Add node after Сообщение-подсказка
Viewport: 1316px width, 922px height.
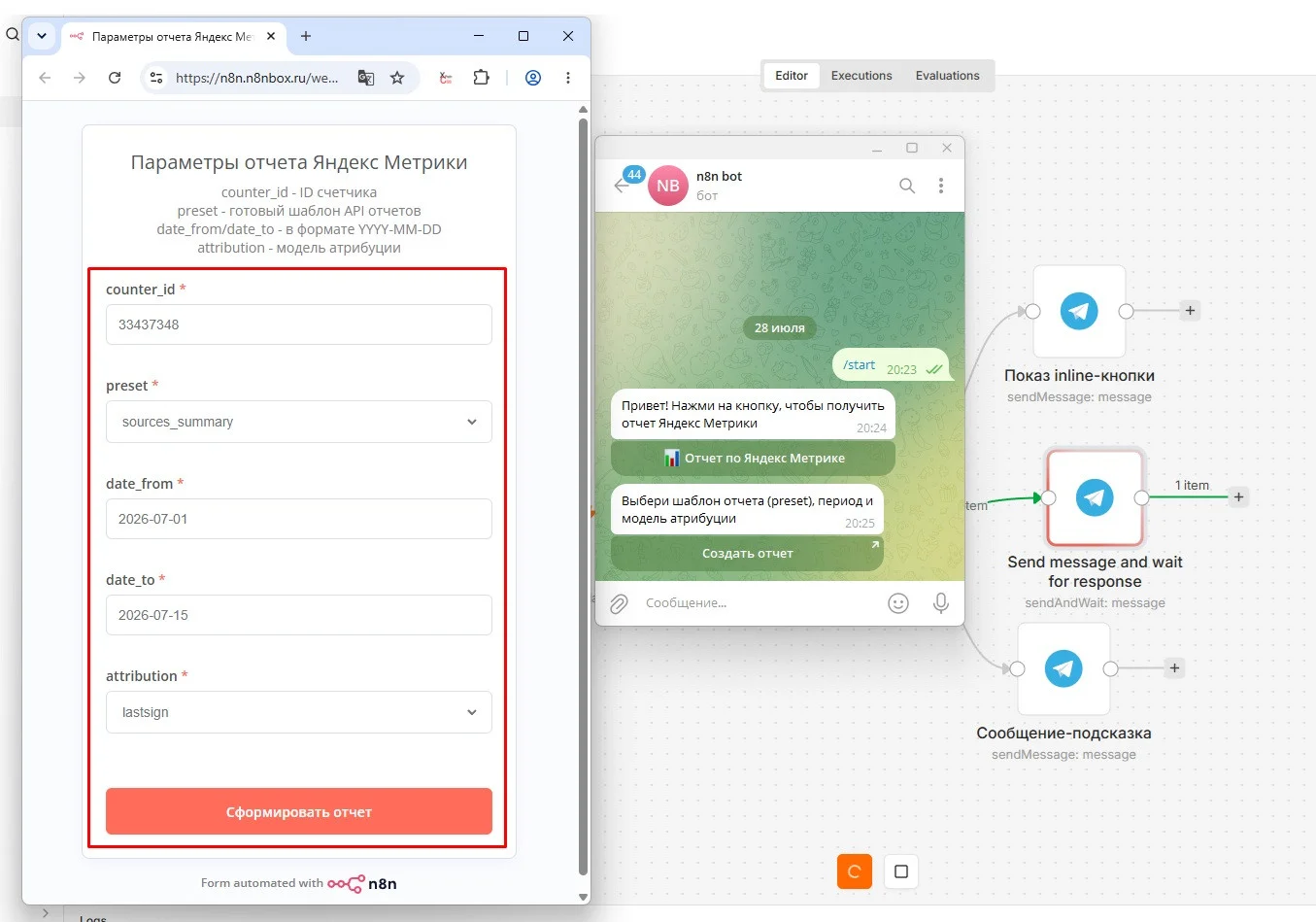coord(1174,668)
